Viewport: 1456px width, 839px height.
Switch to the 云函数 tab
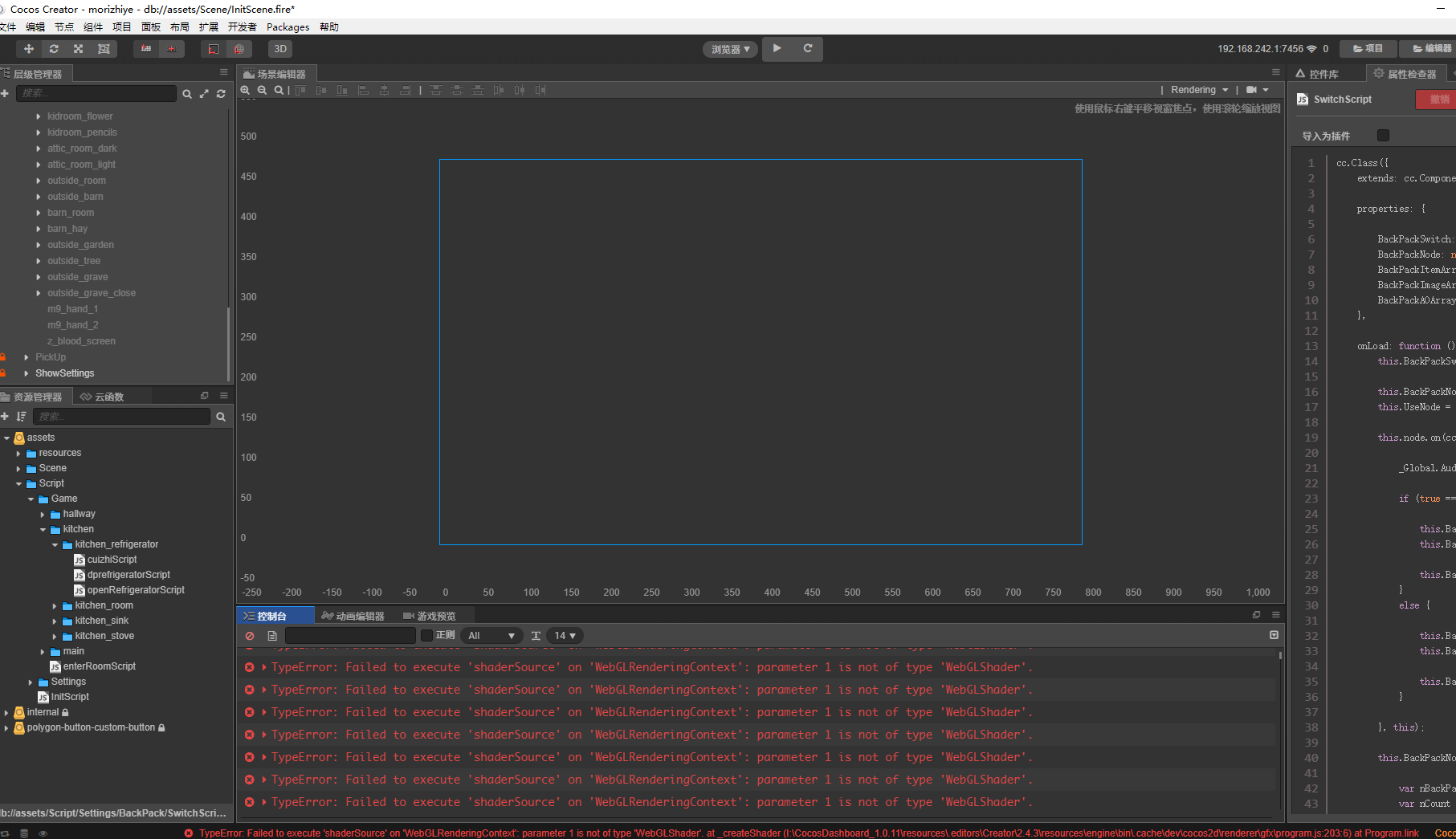click(102, 397)
